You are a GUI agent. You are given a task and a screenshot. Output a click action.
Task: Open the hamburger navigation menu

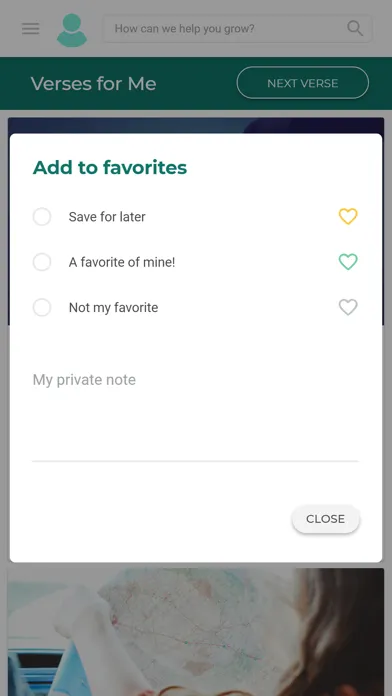click(31, 29)
